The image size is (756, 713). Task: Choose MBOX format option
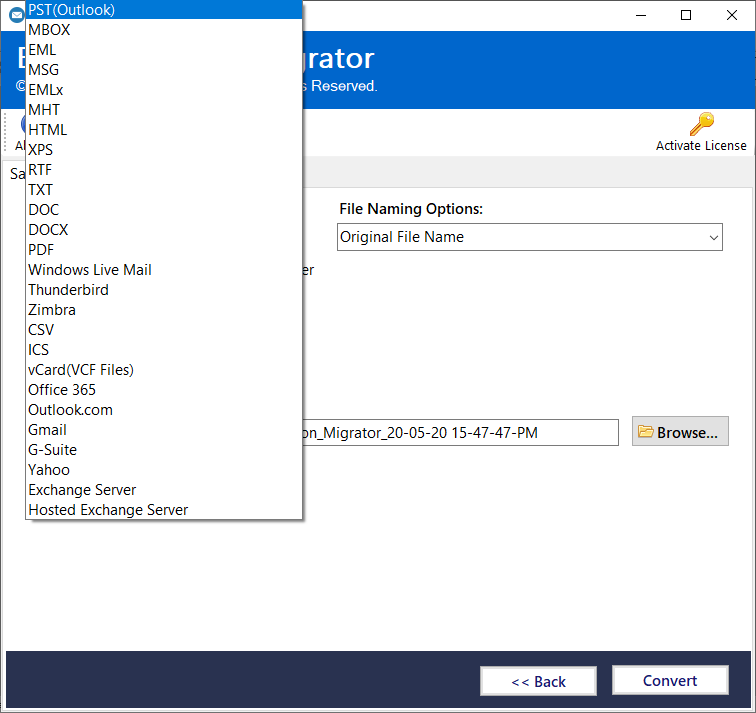(164, 30)
